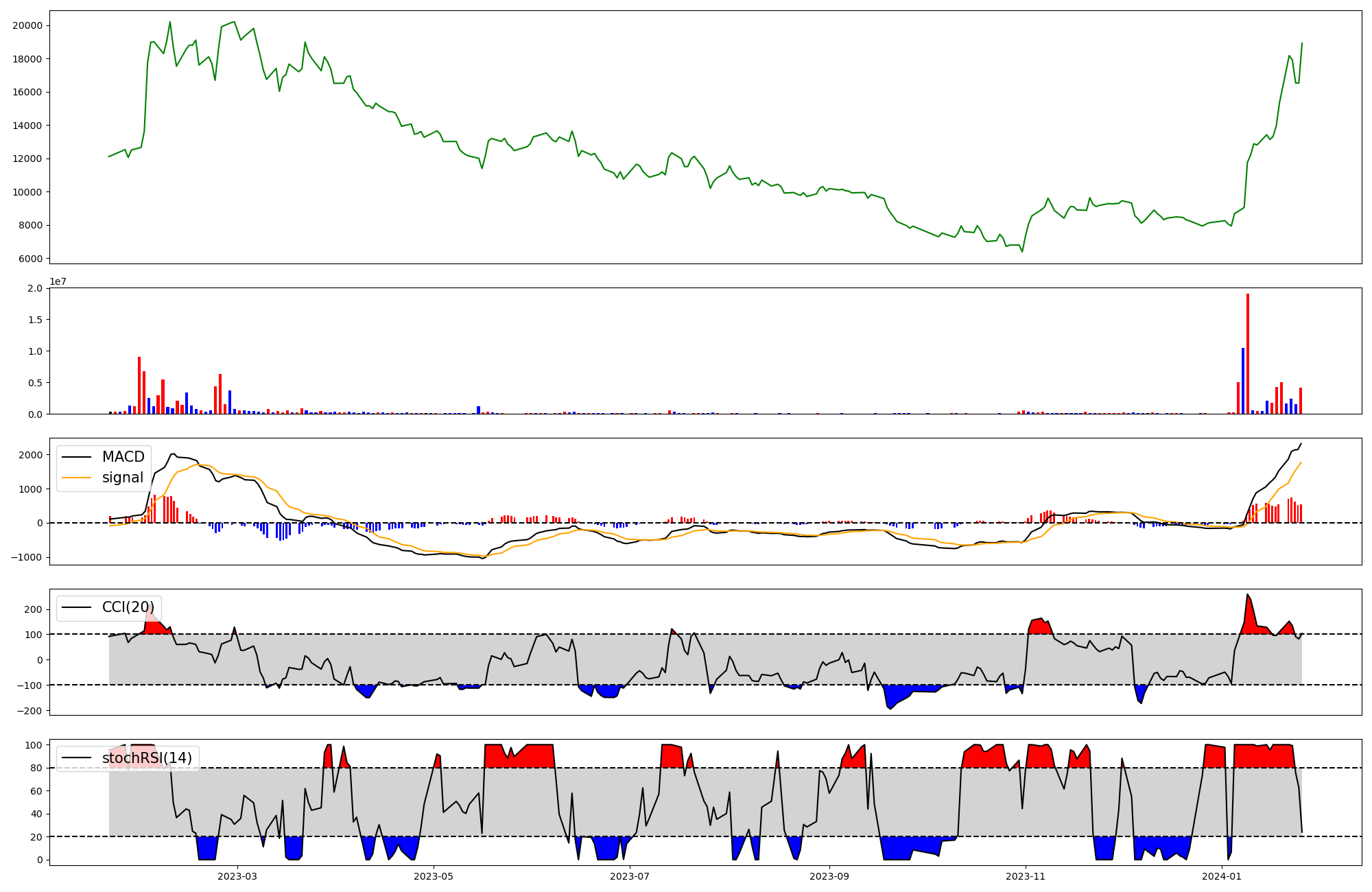Click the tall blue volume bar in January 2024

click(1243, 381)
